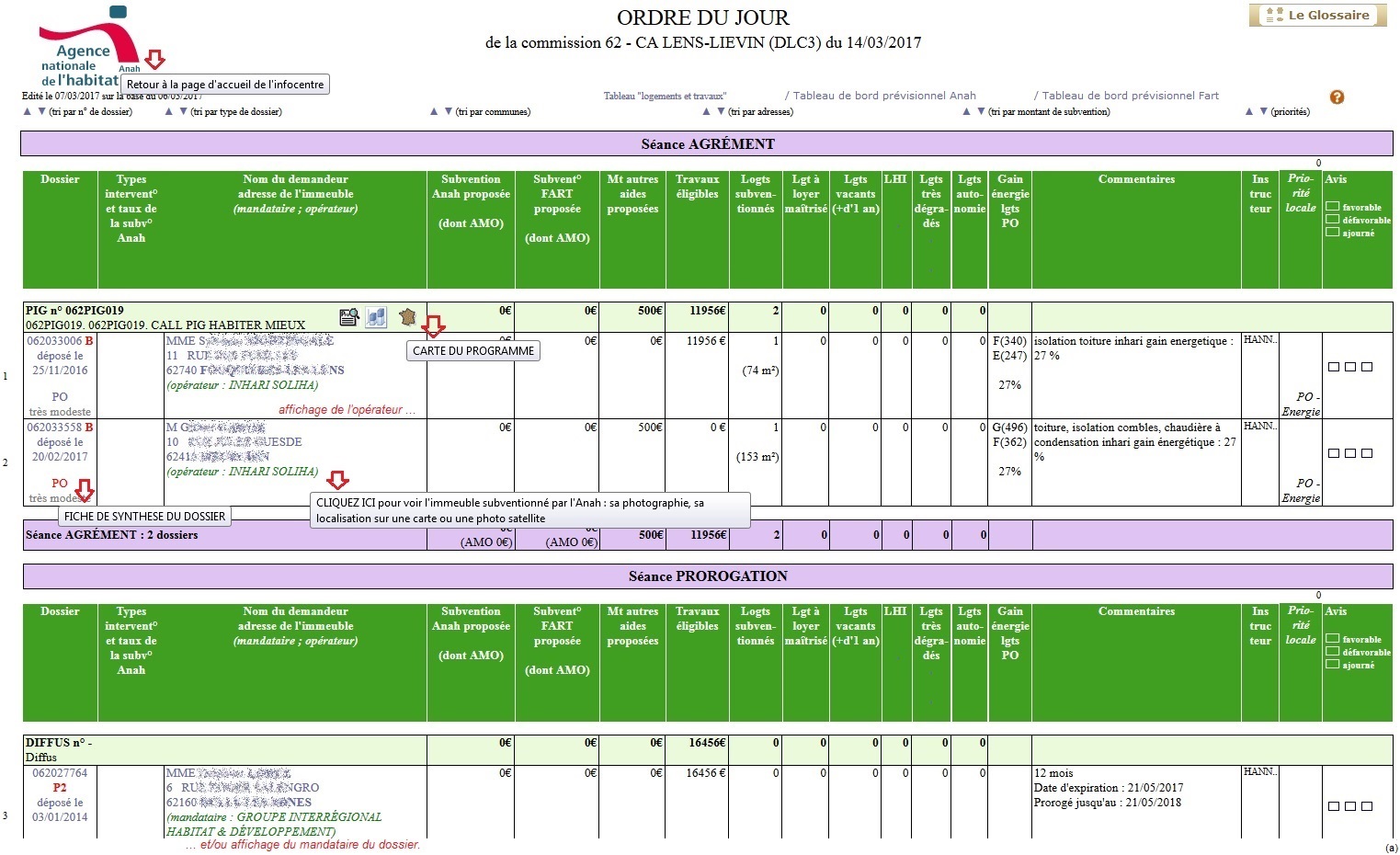Click the 10 ... GUESDE address line
1400x855 pixels.
233,442
